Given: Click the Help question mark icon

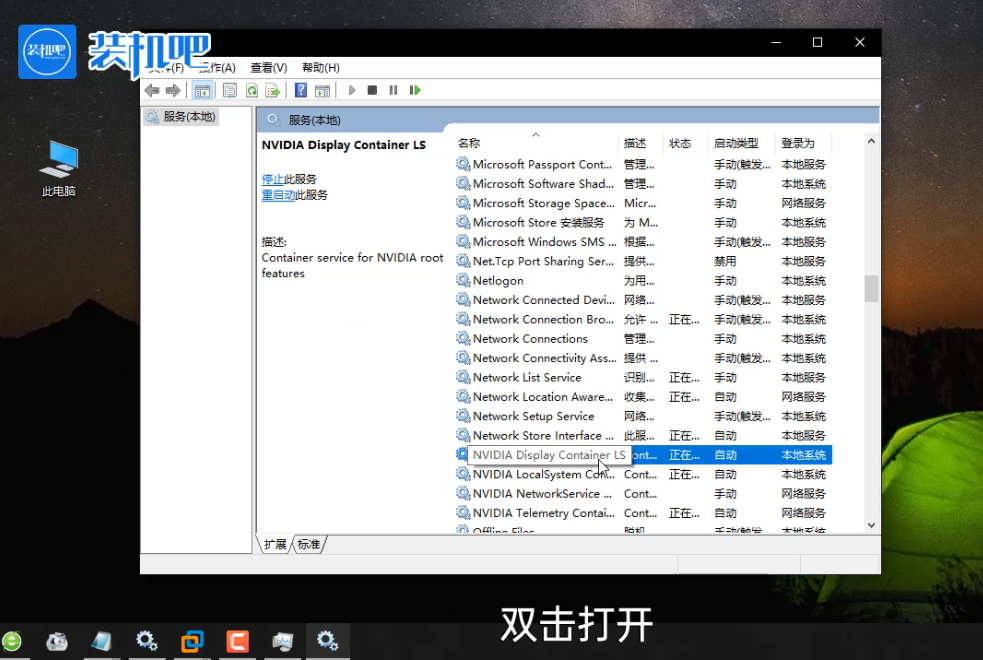Looking at the screenshot, I should pyautogui.click(x=300, y=90).
